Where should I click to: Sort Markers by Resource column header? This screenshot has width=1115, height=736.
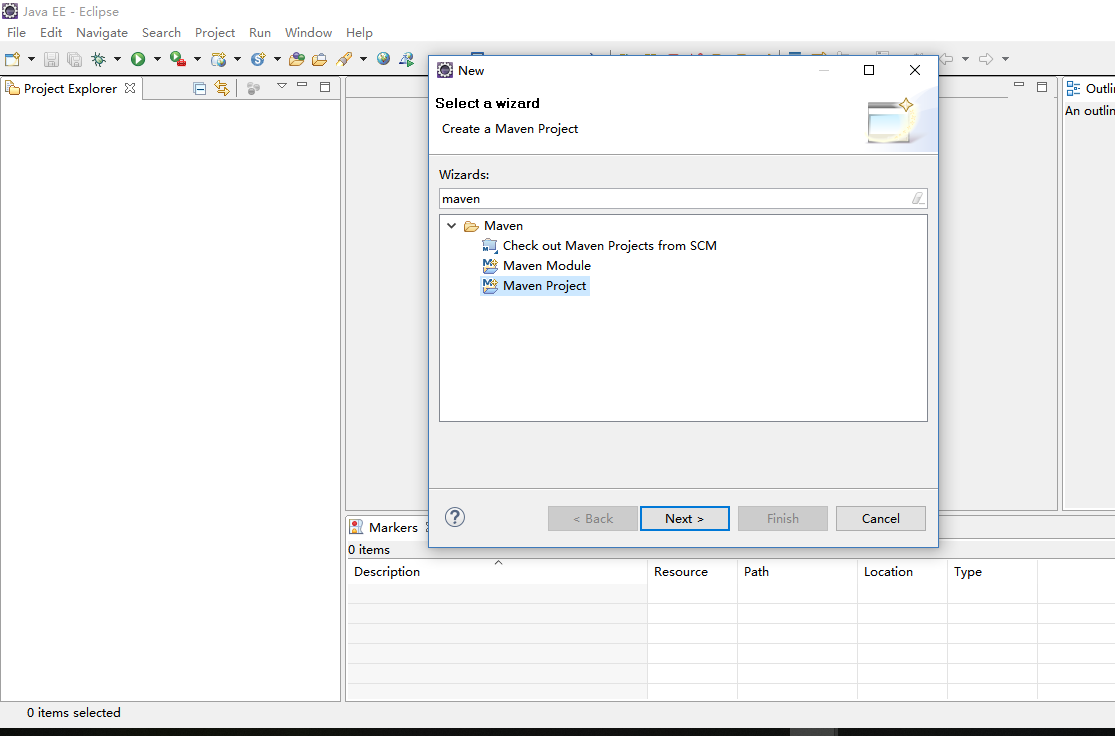coord(692,572)
